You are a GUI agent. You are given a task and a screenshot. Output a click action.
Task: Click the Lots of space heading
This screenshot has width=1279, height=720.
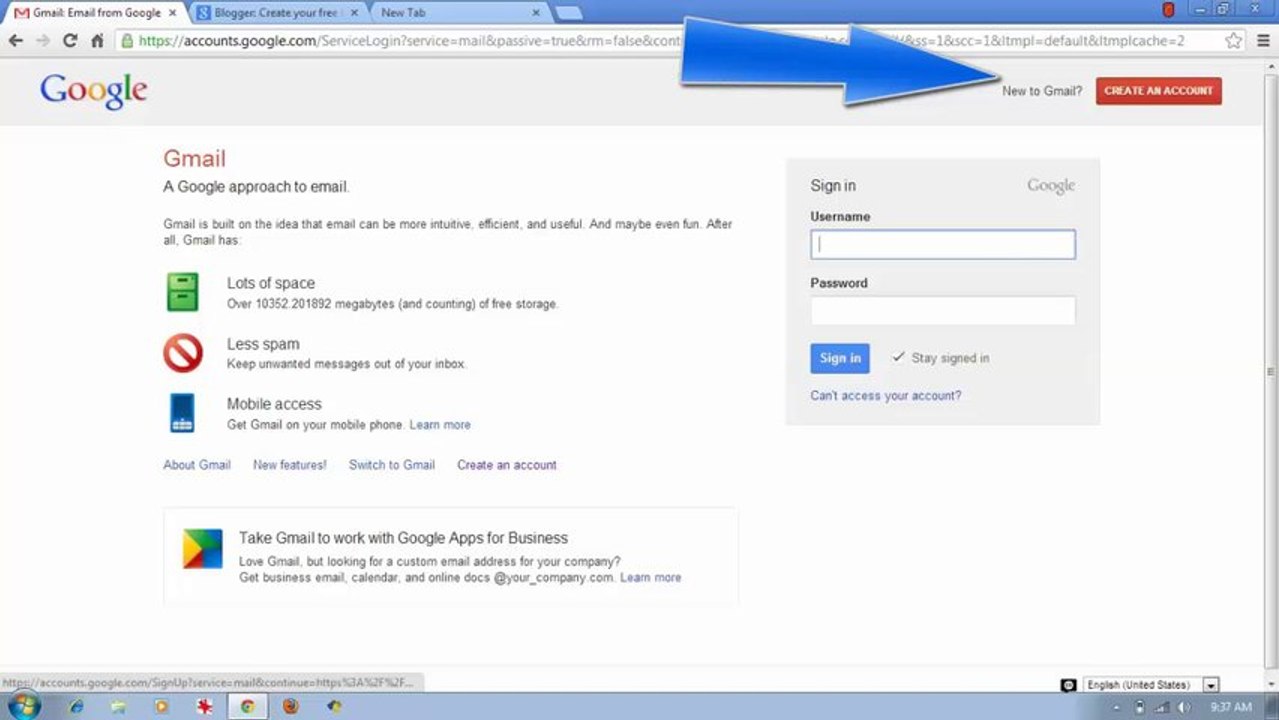tap(271, 283)
